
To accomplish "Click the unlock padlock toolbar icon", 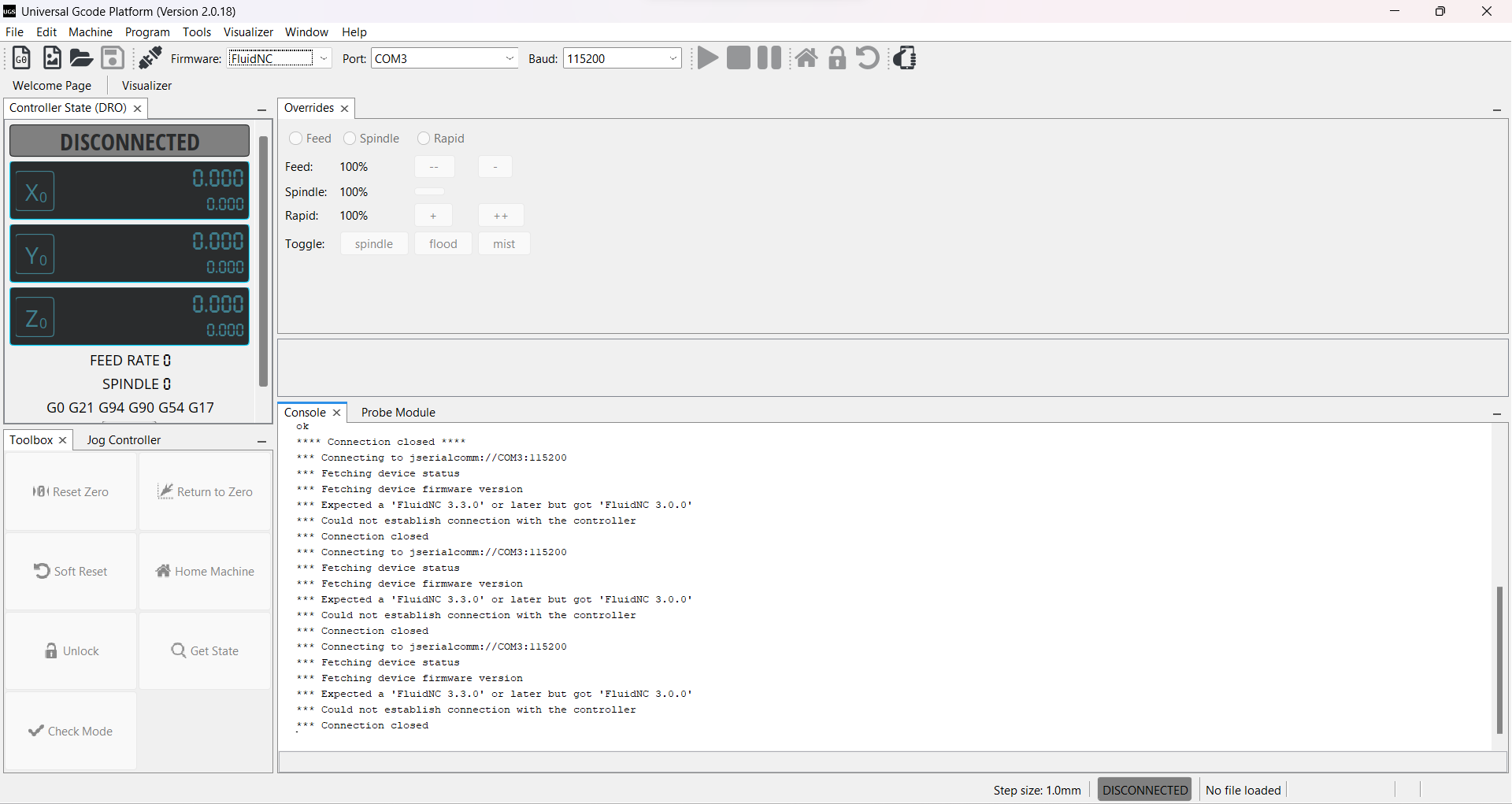I will (x=836, y=57).
